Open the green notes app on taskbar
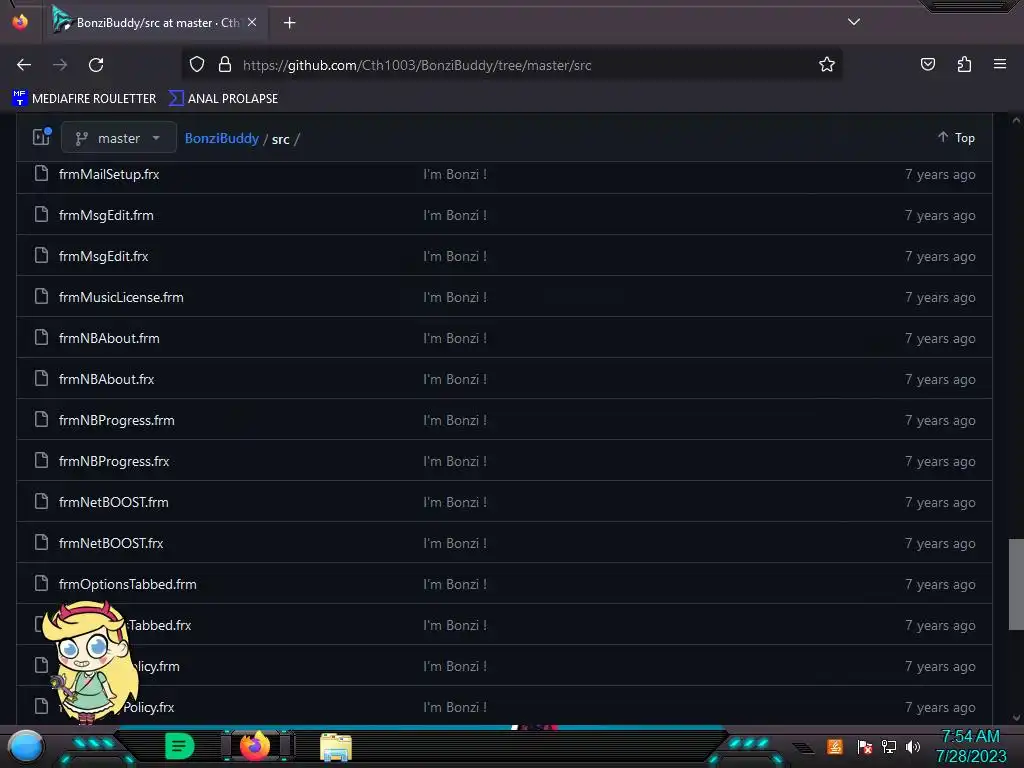The height and width of the screenshot is (768, 1024). pyautogui.click(x=179, y=746)
